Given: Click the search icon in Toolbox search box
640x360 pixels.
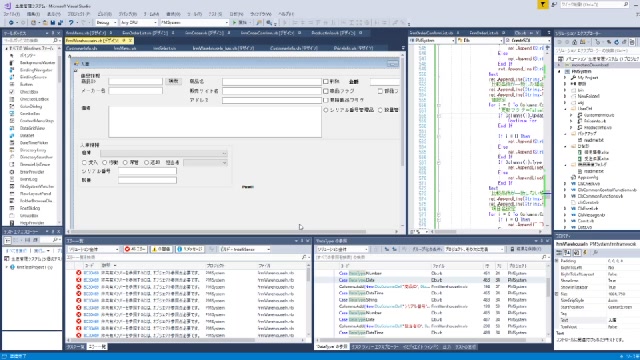Looking at the screenshot, I should [56, 40].
